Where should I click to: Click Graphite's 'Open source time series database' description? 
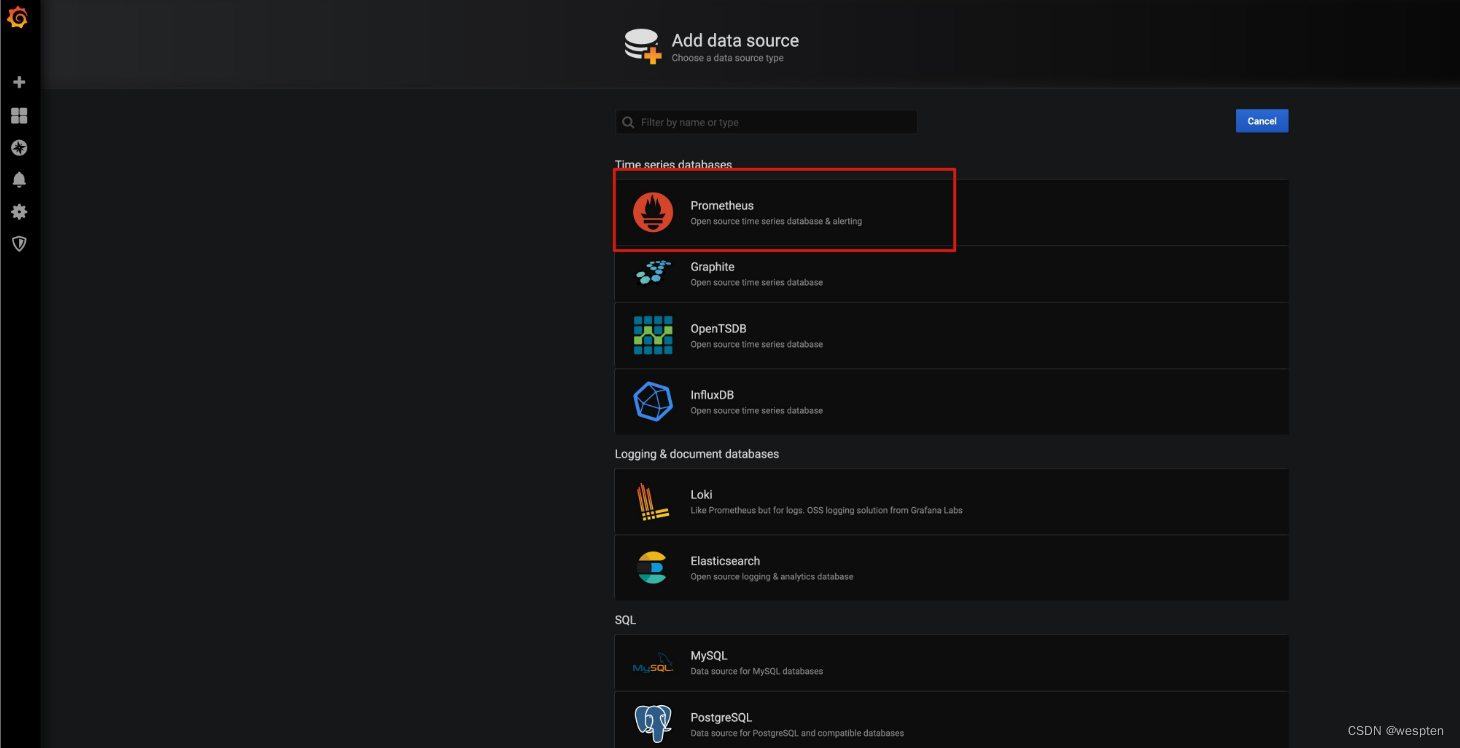pos(757,282)
